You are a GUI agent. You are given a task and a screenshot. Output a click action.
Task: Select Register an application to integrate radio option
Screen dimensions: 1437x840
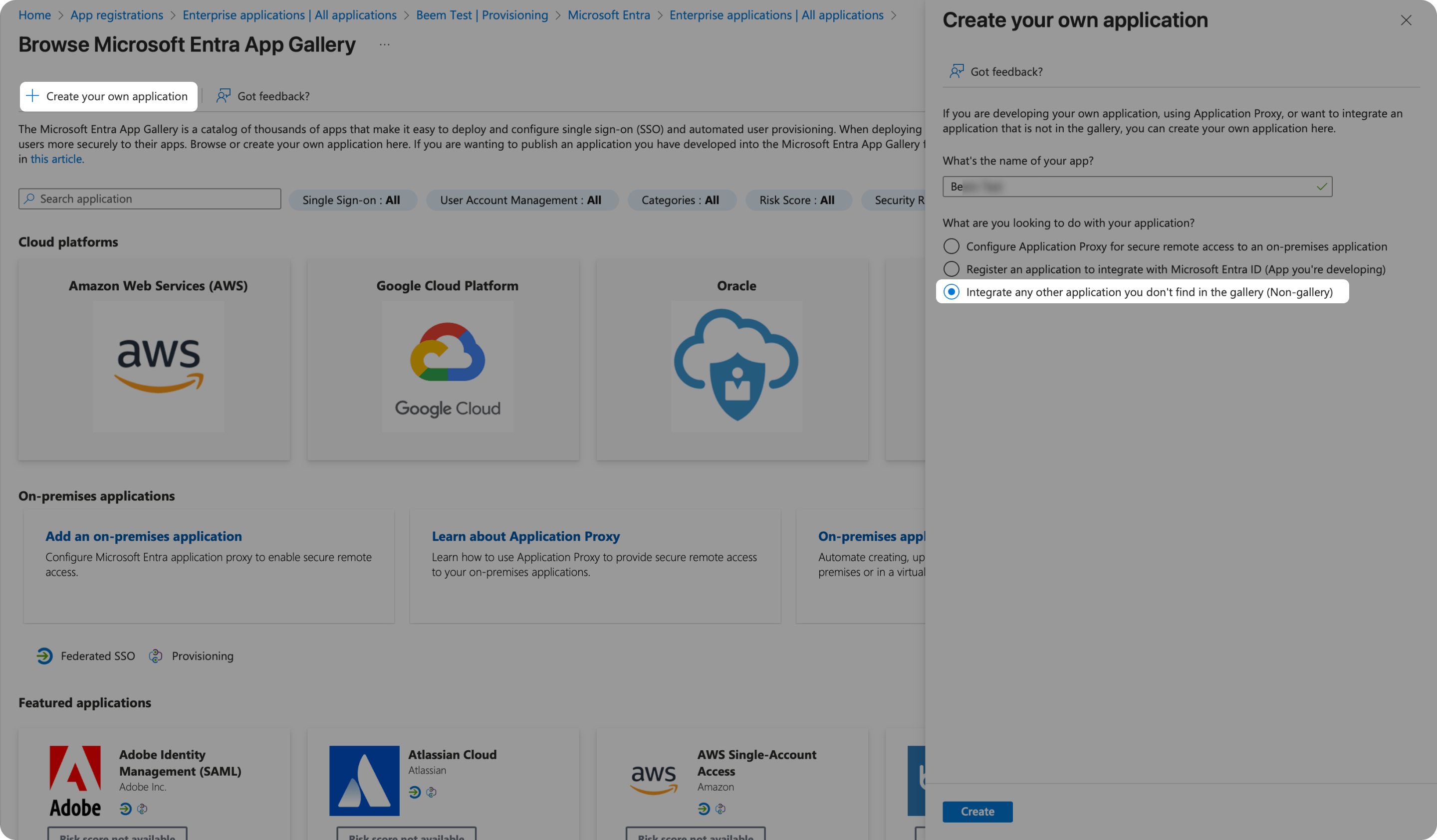951,269
